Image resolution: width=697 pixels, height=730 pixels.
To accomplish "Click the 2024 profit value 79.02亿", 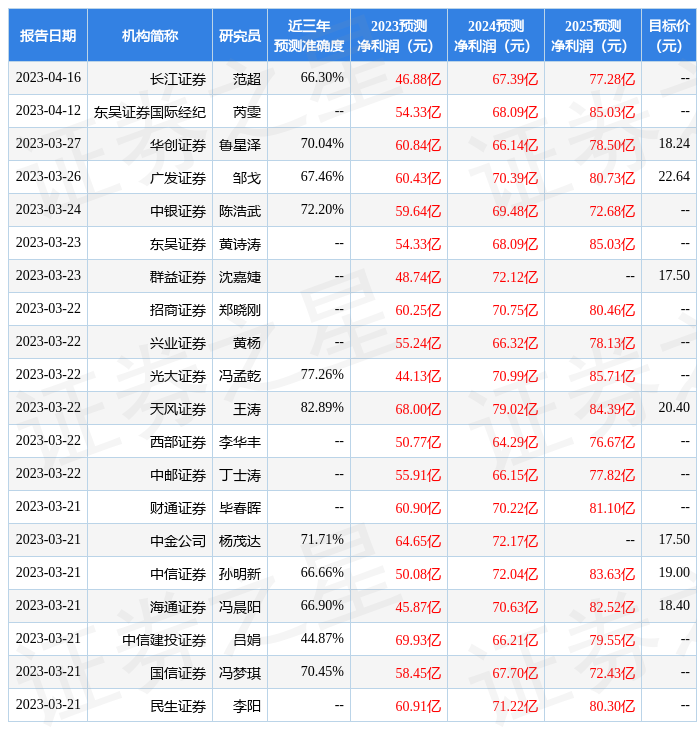I will (515, 409).
